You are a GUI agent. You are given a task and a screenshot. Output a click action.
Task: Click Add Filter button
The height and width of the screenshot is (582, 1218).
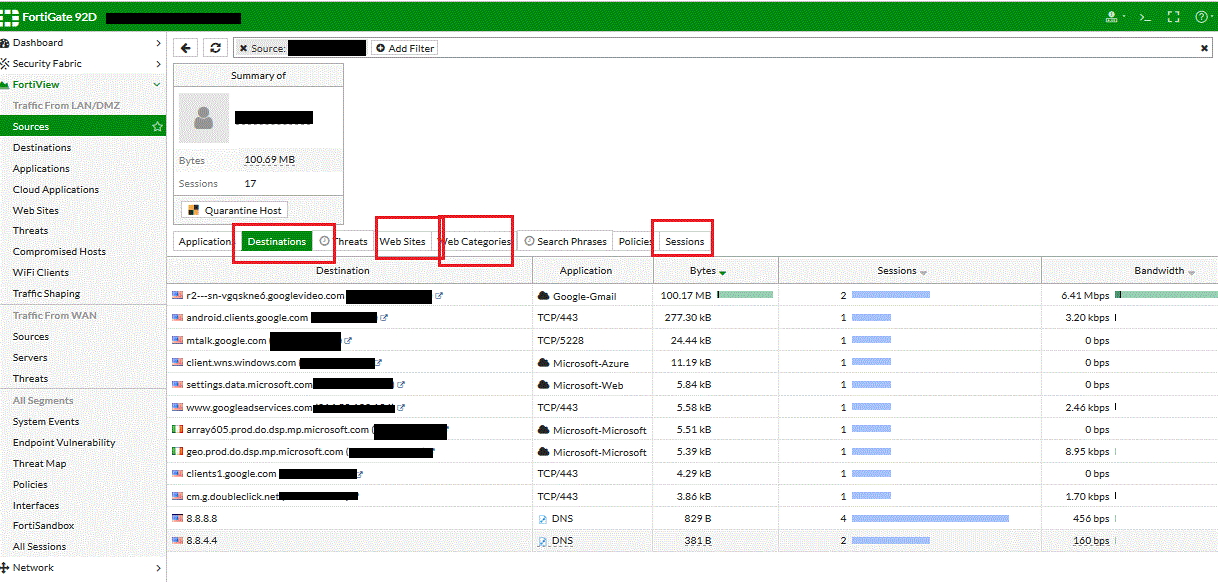pyautogui.click(x=405, y=48)
